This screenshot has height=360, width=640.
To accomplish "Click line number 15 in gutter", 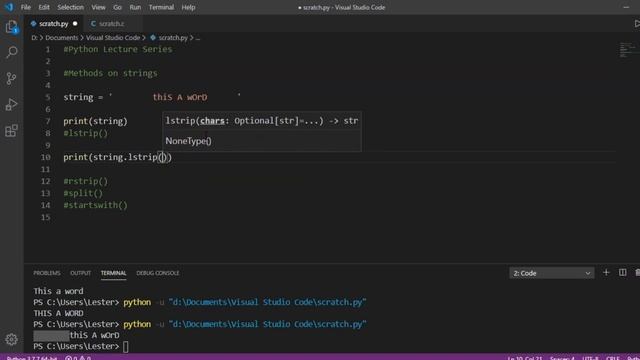I will [x=45, y=217].
